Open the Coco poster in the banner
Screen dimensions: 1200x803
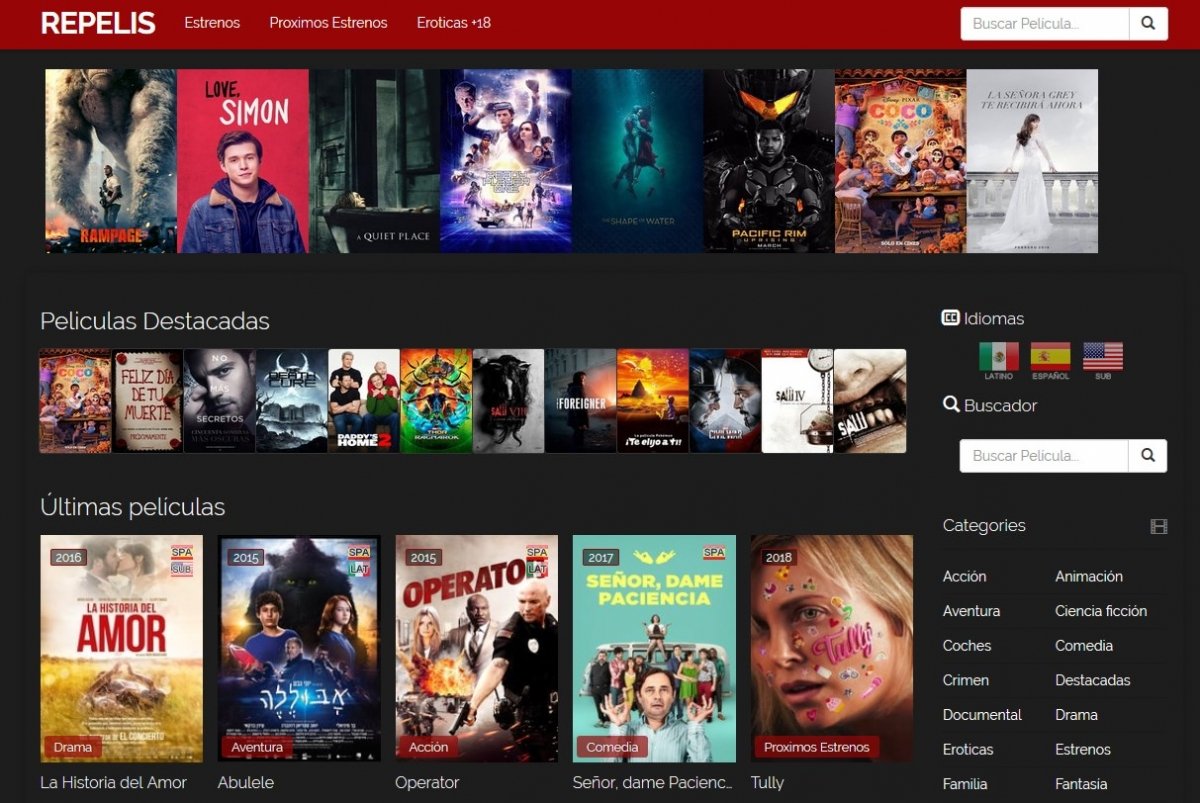pyautogui.click(x=900, y=161)
